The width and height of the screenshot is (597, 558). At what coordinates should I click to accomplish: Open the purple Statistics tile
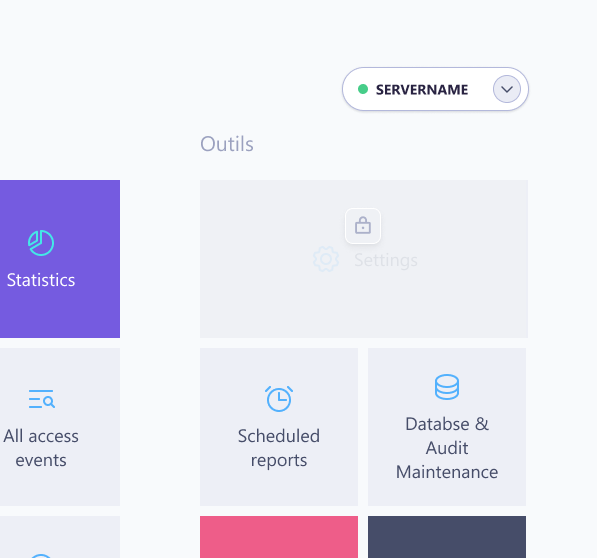click(60, 259)
